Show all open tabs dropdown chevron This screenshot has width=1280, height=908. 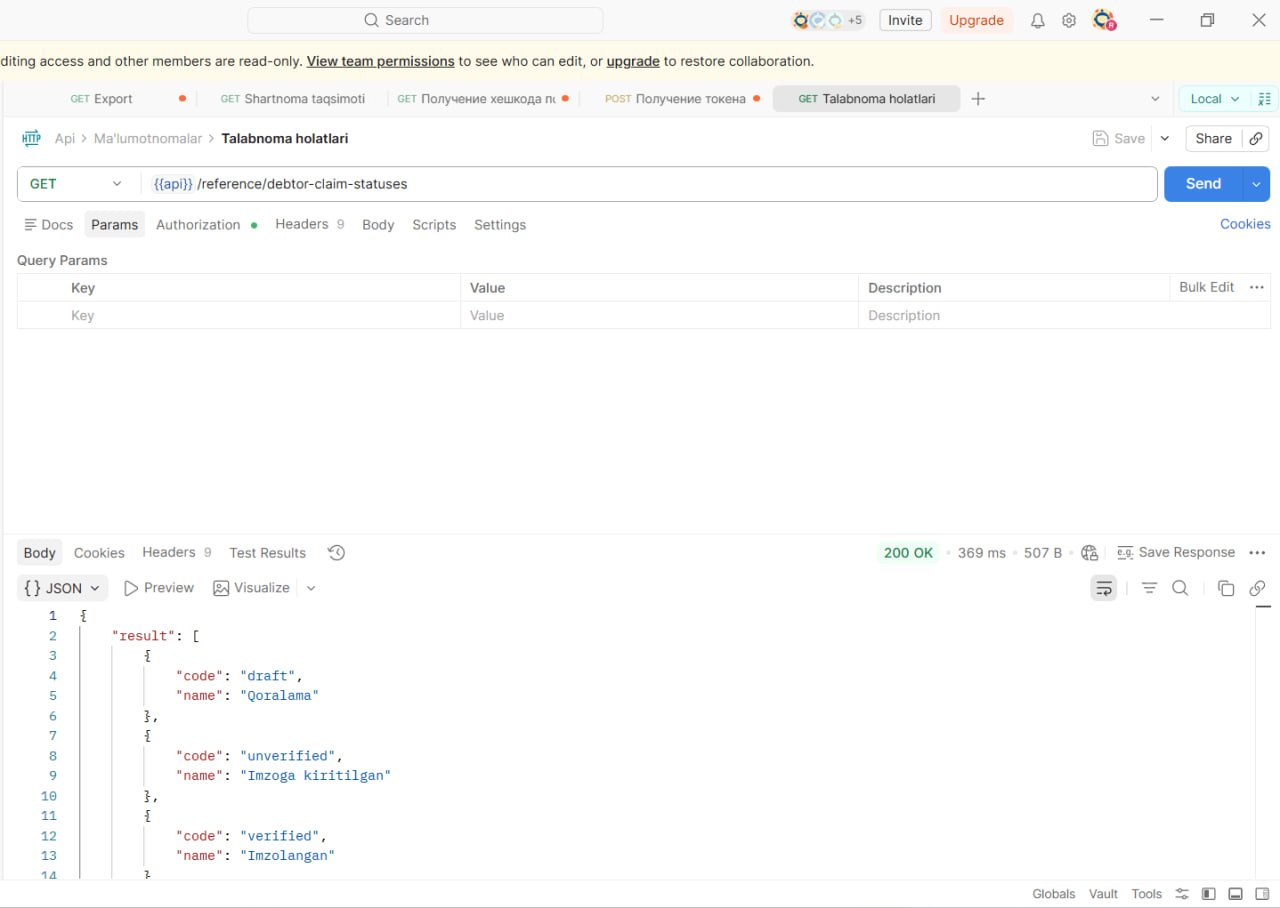point(1155,99)
